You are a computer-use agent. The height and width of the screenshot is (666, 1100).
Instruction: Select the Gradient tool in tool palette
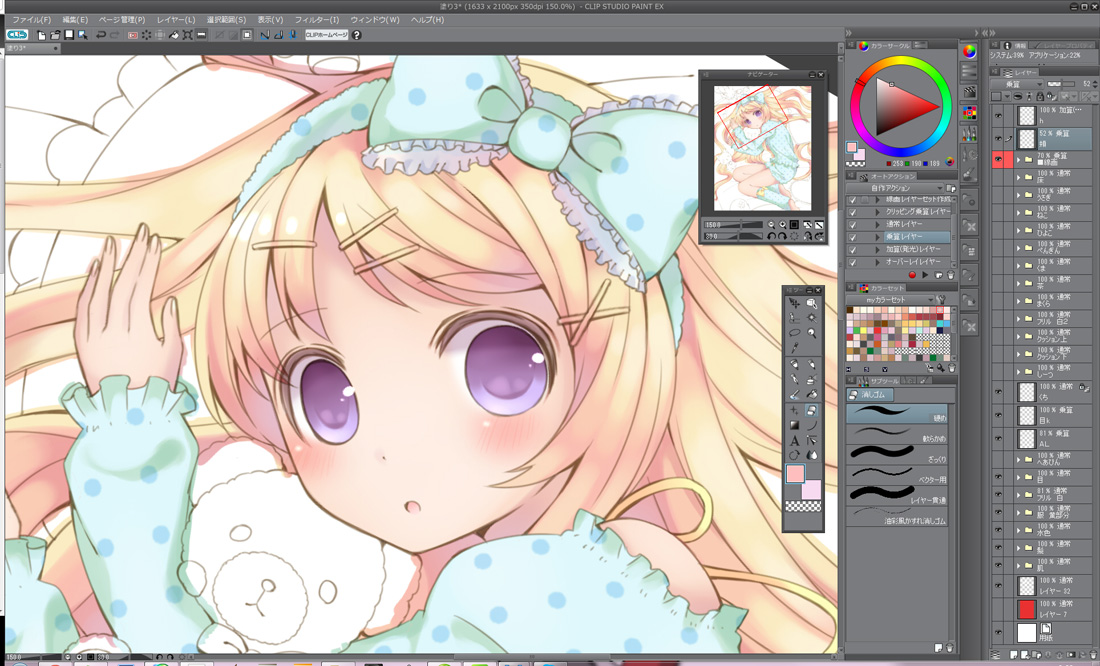pos(794,425)
